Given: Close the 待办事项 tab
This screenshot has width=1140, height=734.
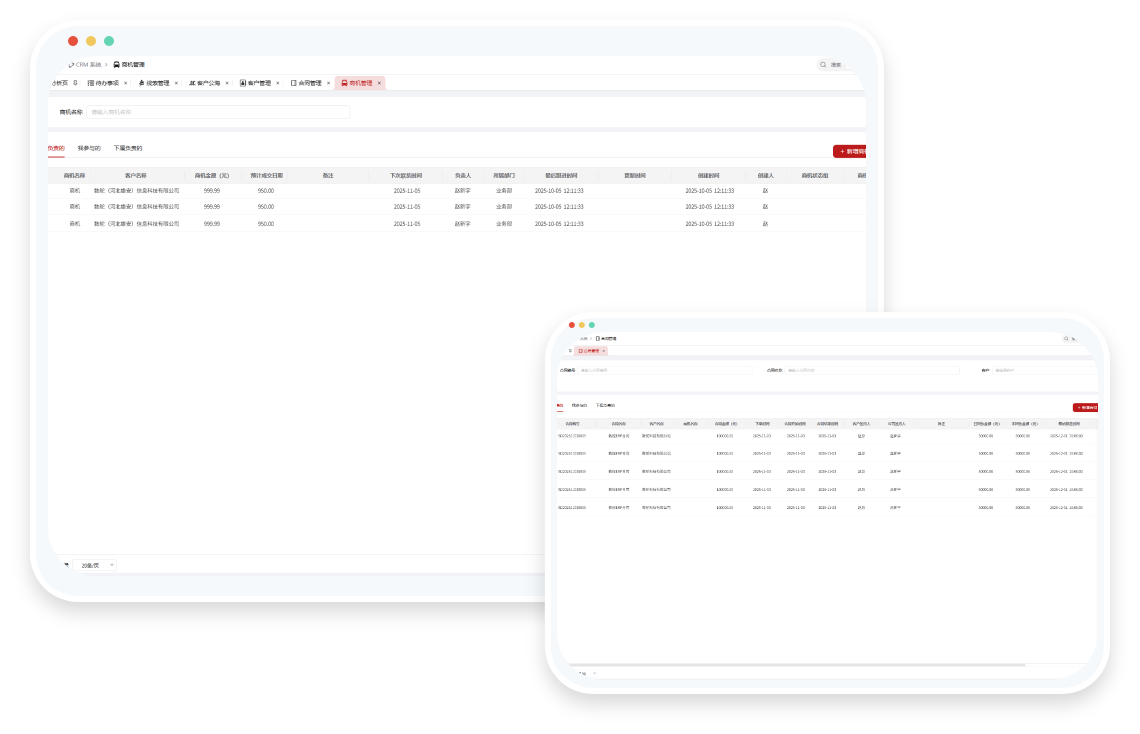Looking at the screenshot, I should (125, 83).
